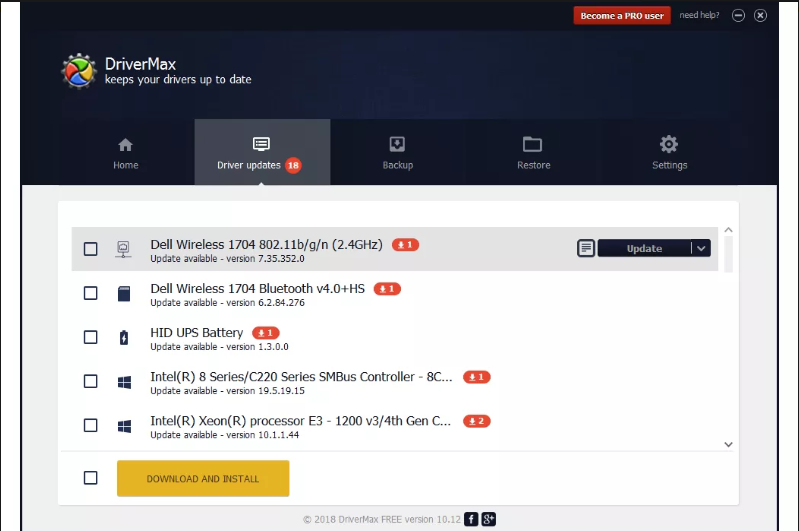Open the Facebook icon in footer

pyautogui.click(x=471, y=519)
